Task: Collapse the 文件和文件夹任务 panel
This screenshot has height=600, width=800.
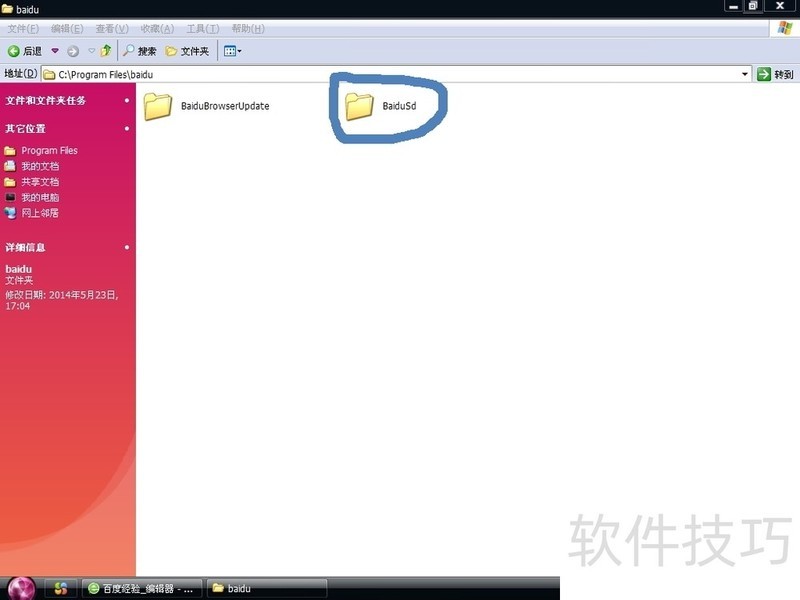Action: point(127,101)
